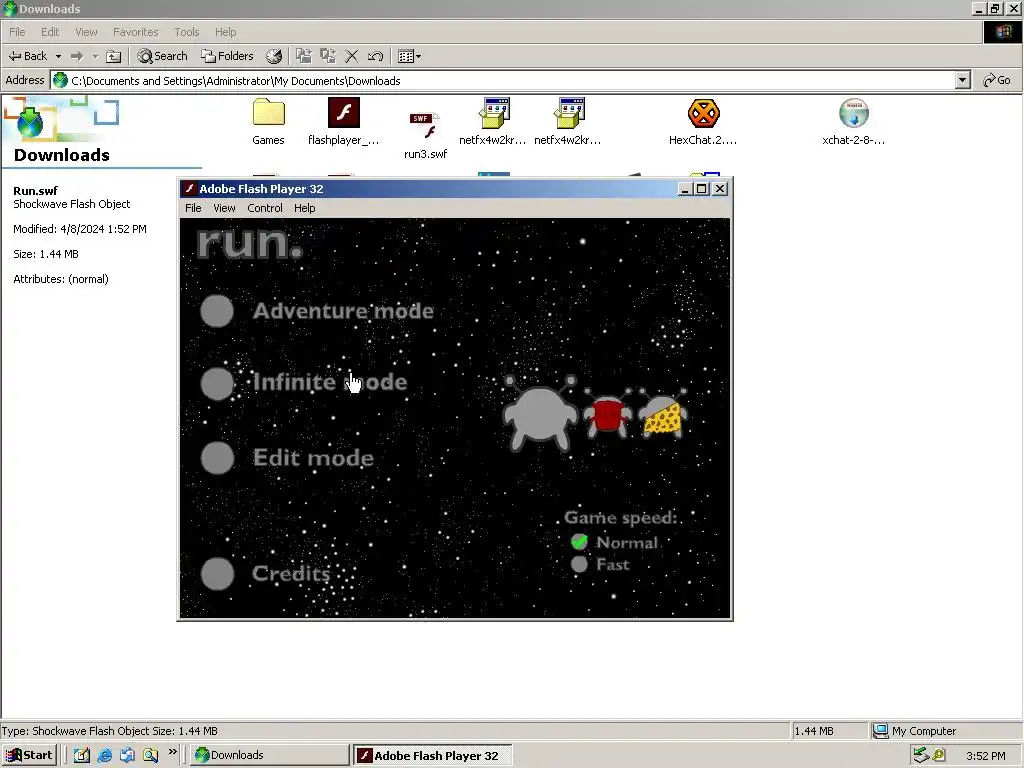Open Flash Player Control menu
The height and width of the screenshot is (768, 1024).
pyautogui.click(x=264, y=208)
